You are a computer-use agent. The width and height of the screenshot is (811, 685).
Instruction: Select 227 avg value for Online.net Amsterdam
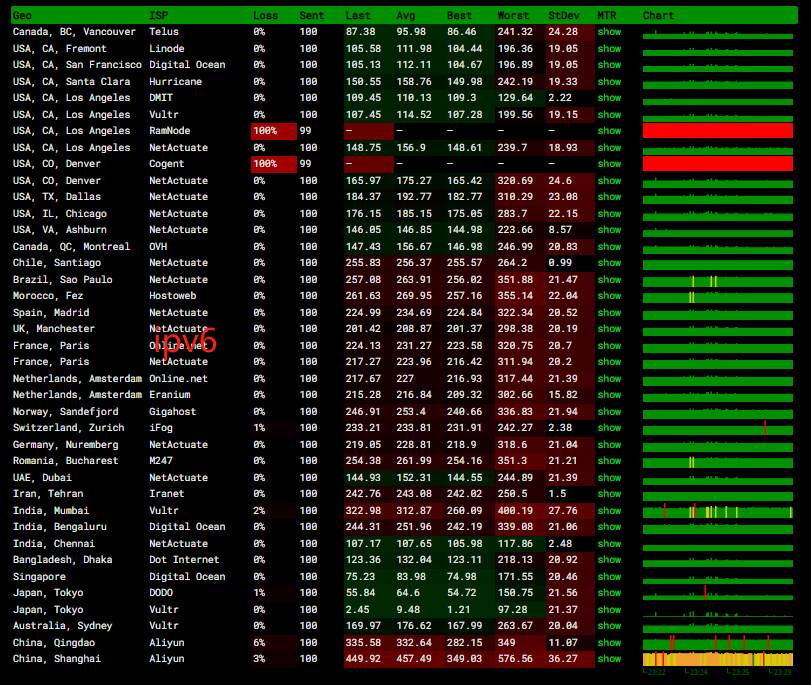click(405, 379)
